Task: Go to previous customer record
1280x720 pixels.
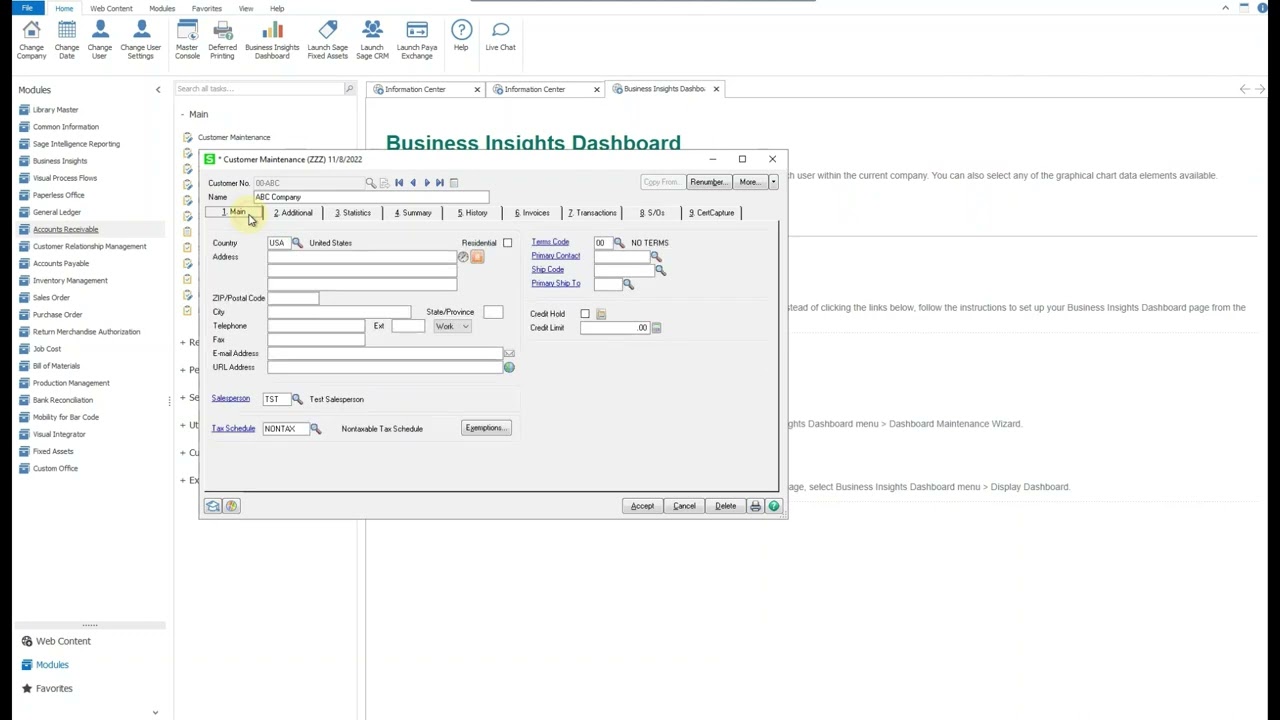Action: 413,183
